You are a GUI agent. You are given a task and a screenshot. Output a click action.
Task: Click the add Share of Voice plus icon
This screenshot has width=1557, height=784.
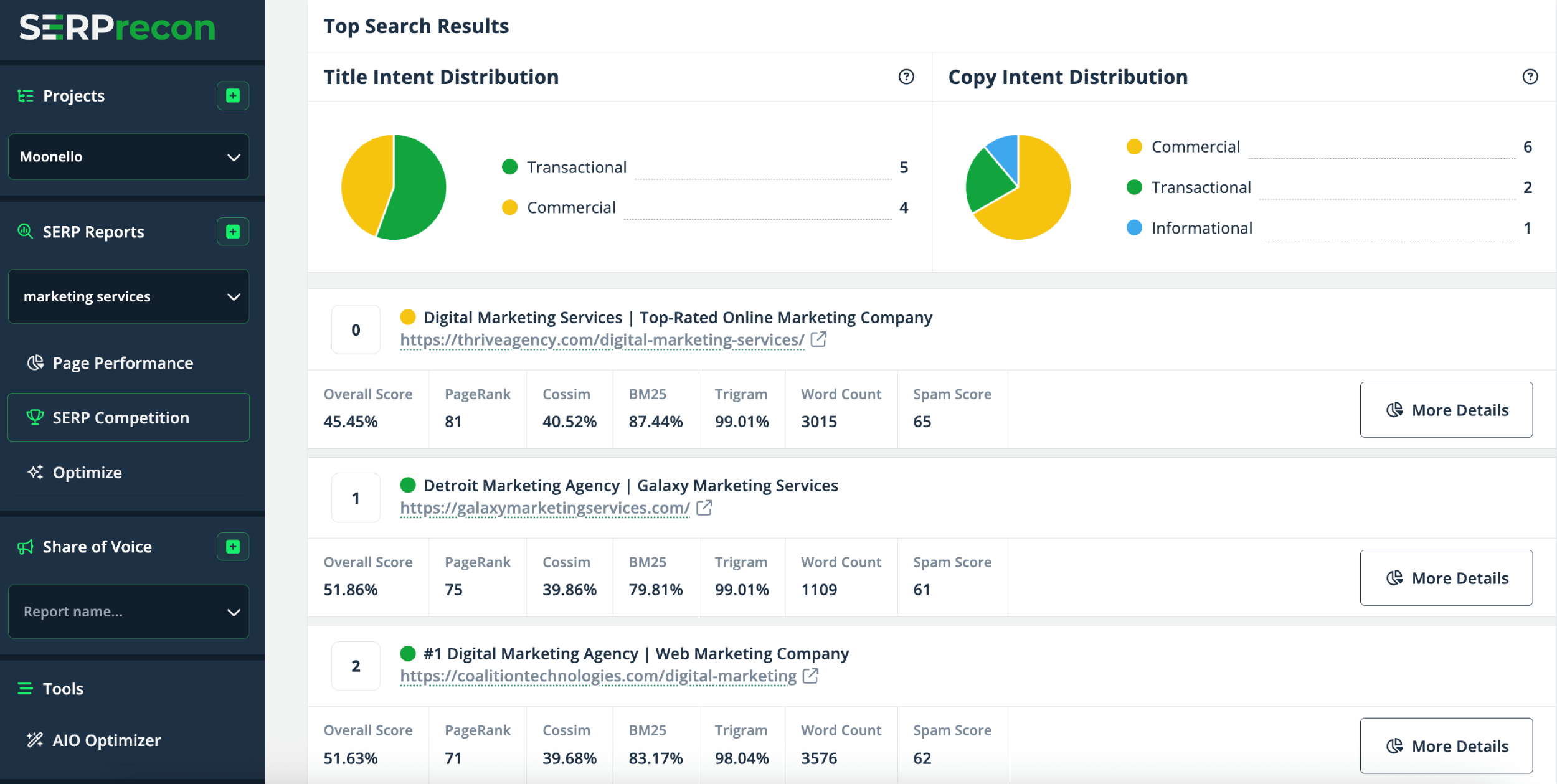point(233,547)
